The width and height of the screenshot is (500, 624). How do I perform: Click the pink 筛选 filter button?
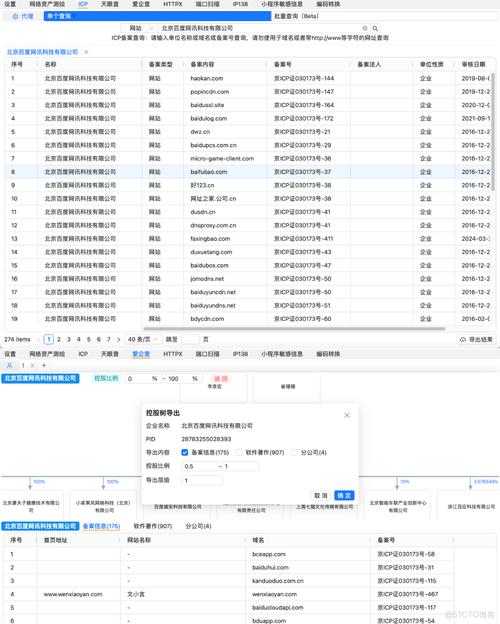click(x=221, y=378)
